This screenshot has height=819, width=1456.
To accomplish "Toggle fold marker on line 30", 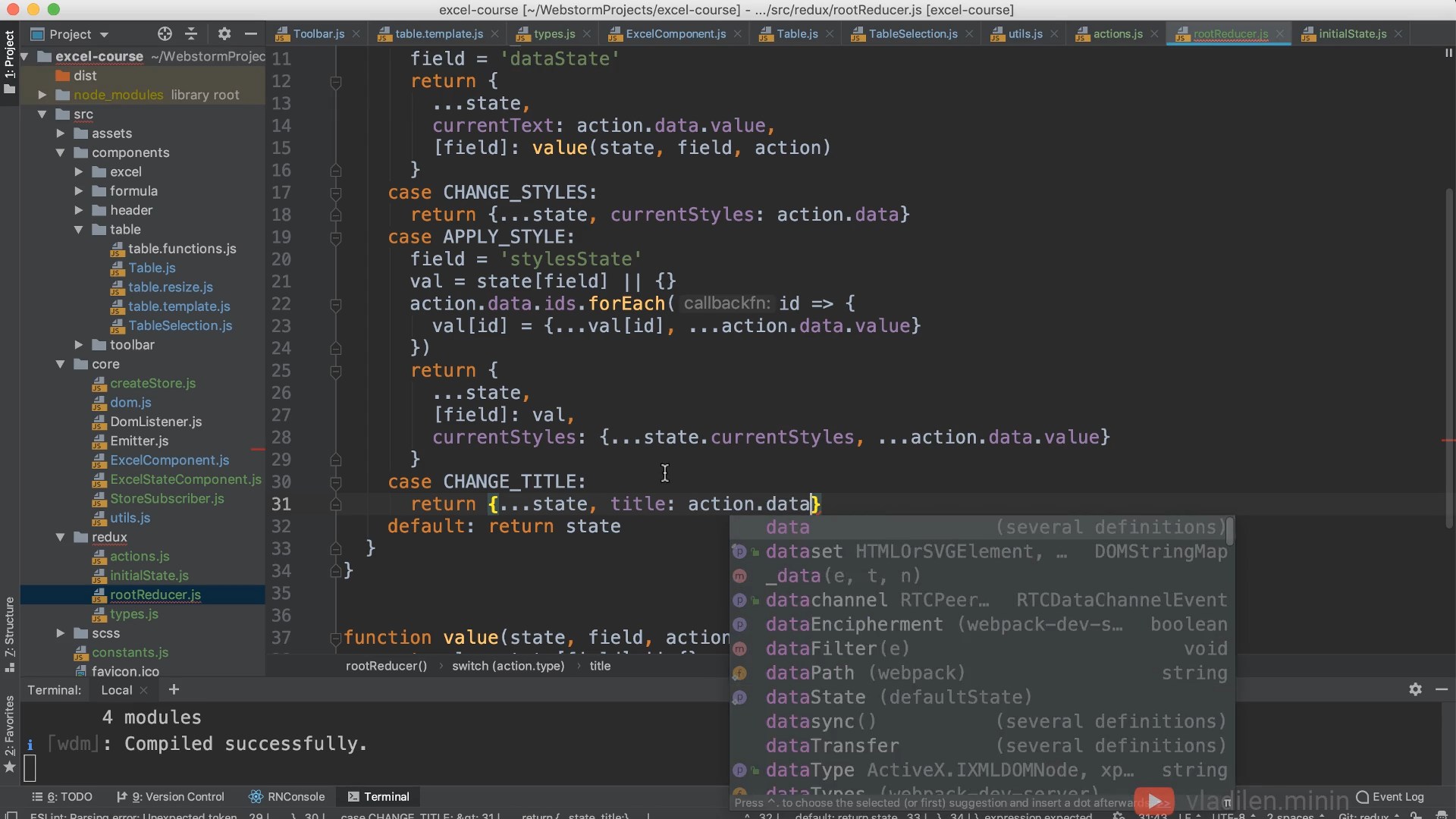I will point(336,482).
